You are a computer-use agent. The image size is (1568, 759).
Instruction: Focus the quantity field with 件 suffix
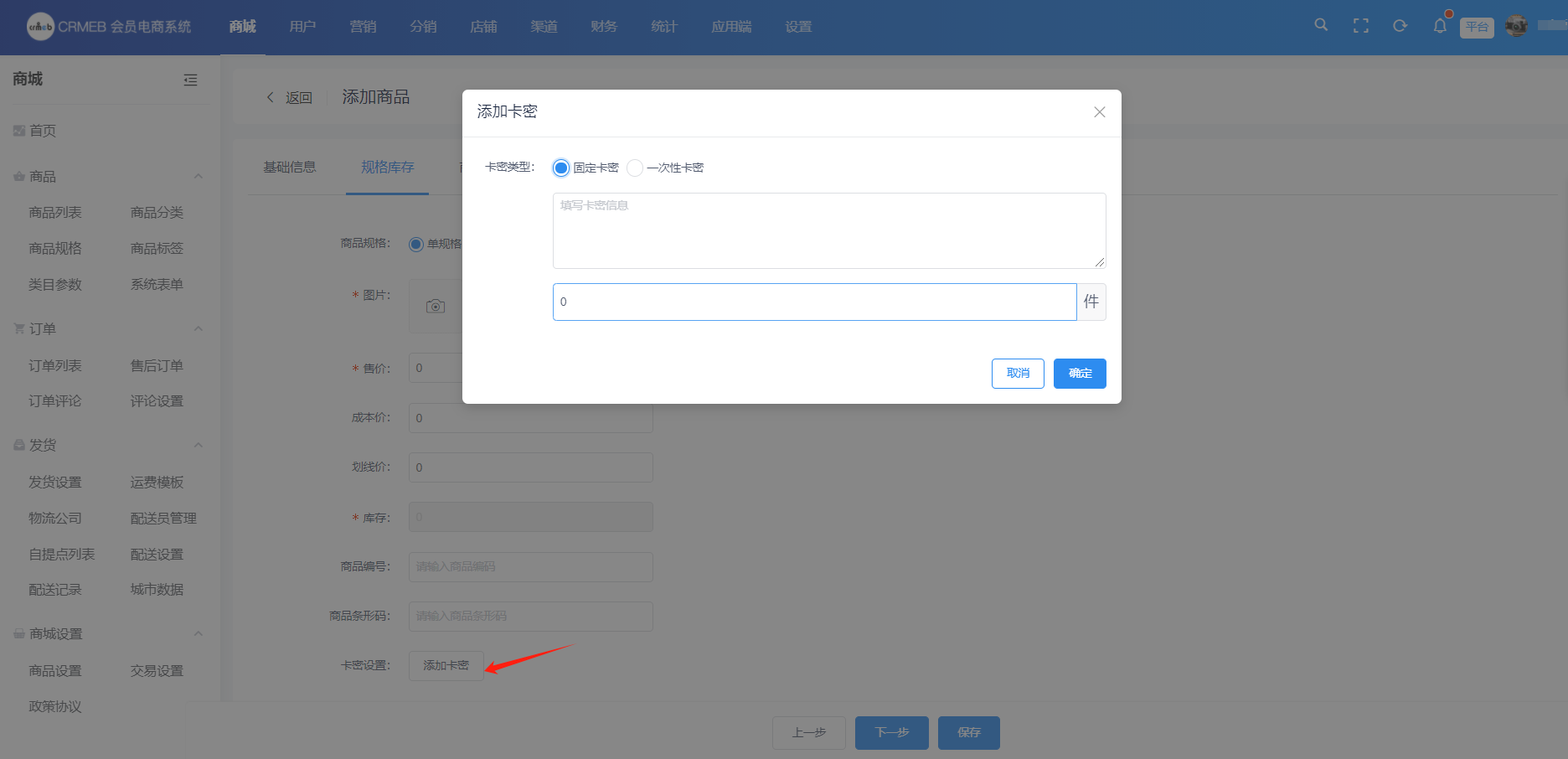click(814, 302)
